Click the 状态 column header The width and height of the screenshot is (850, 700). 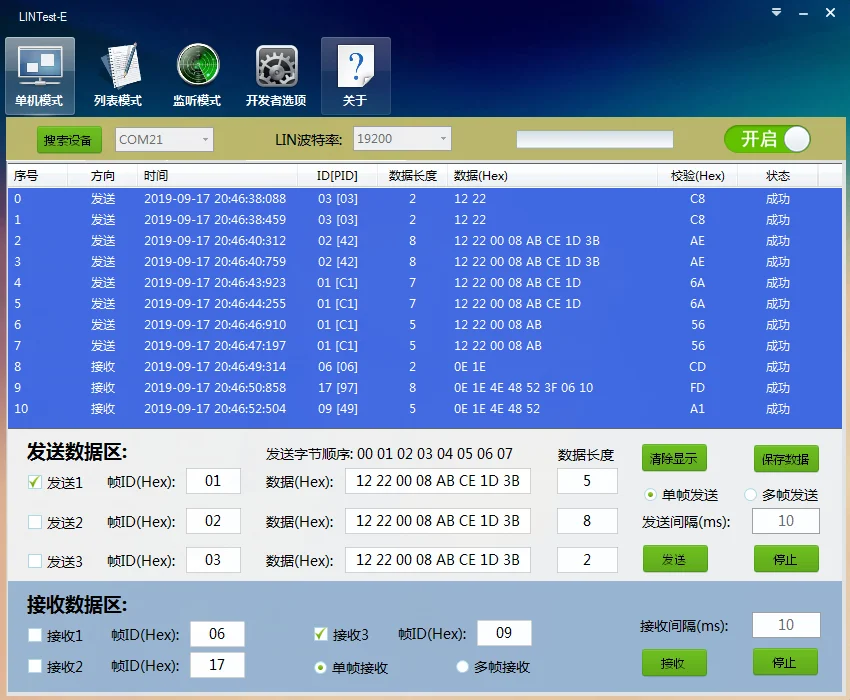[777, 175]
